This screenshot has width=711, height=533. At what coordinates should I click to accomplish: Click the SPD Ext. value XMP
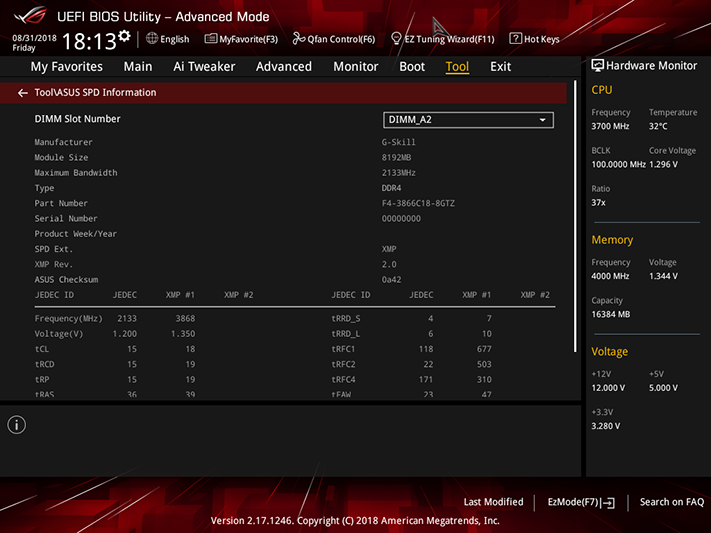(x=389, y=249)
